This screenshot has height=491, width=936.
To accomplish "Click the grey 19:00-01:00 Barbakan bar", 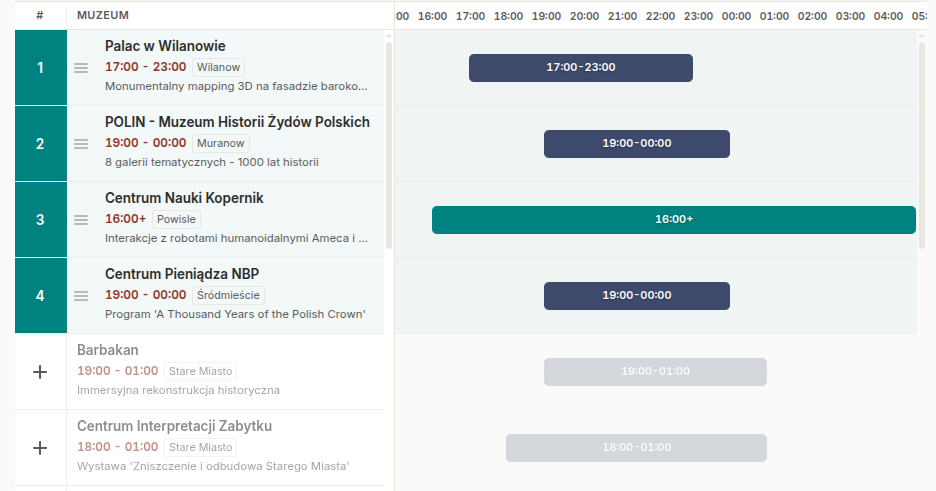I will click(655, 372).
